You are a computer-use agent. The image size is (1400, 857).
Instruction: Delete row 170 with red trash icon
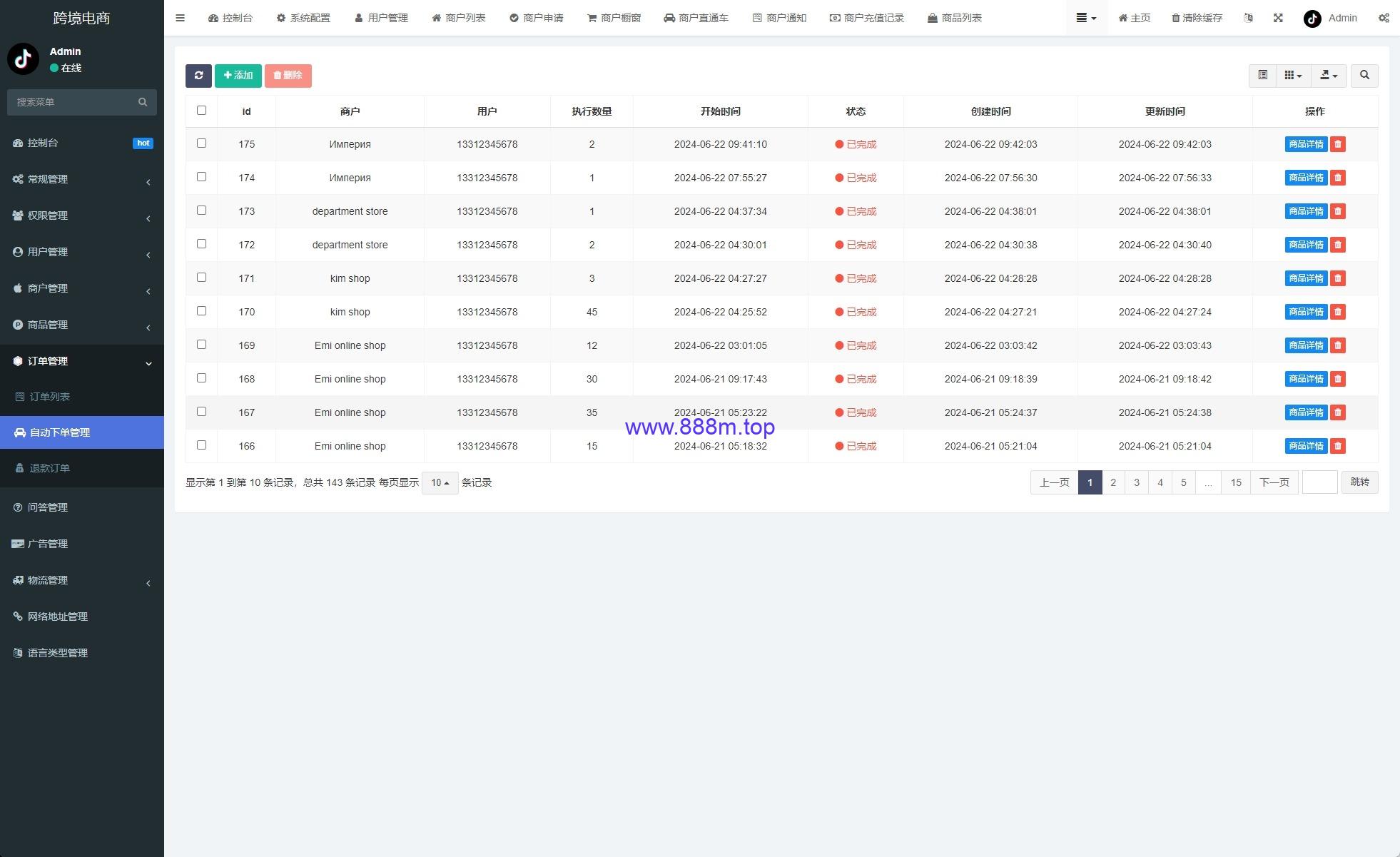click(x=1338, y=312)
